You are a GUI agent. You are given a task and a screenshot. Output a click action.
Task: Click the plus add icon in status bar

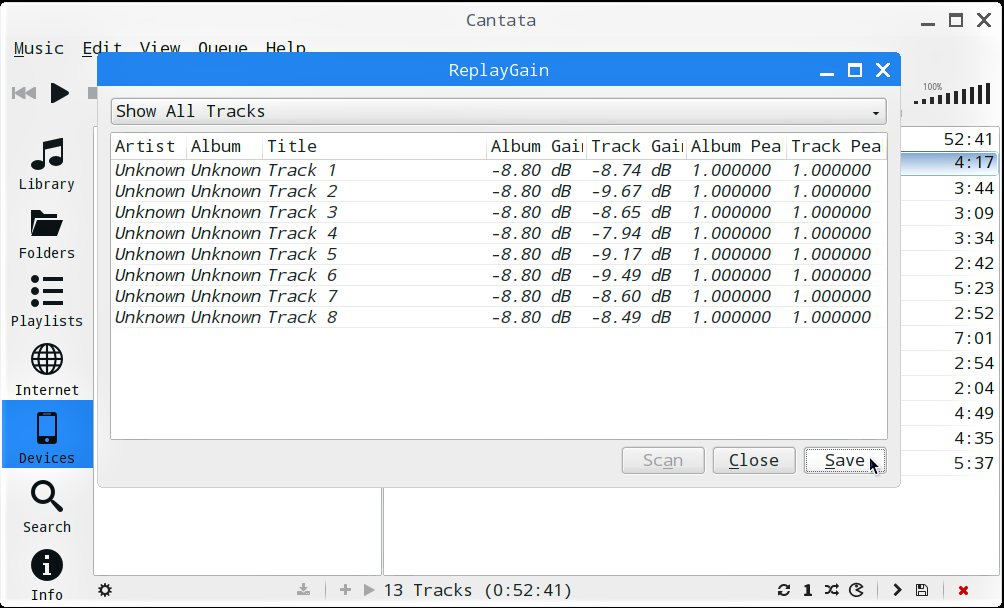click(x=345, y=590)
